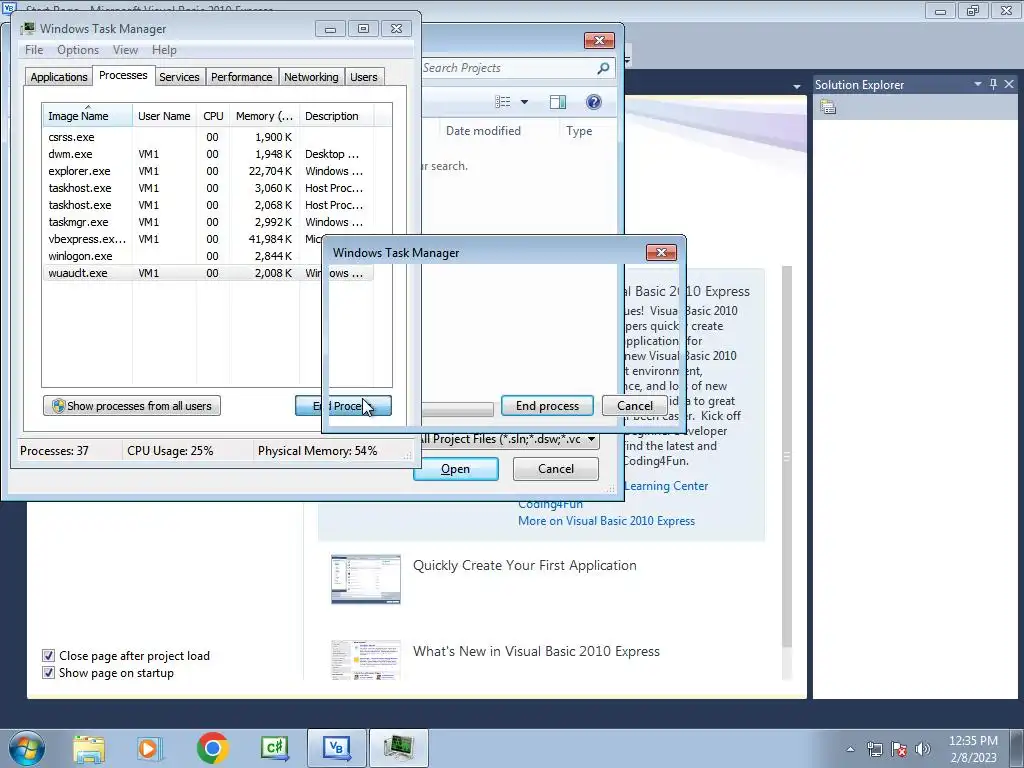Open More on Visual Basic 2010 Express link
This screenshot has width=1024, height=768.
pos(606,521)
